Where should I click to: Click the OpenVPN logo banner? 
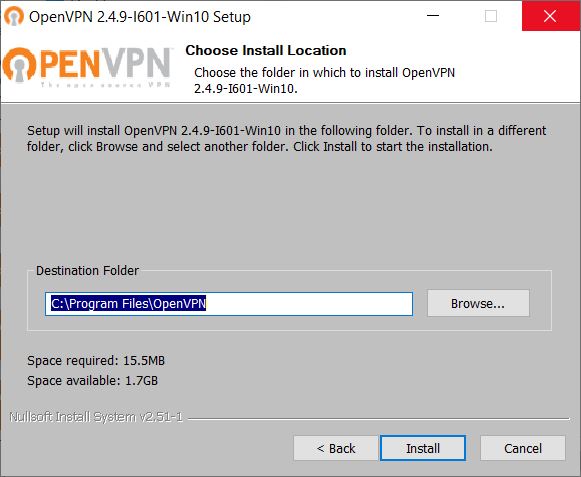pos(87,67)
